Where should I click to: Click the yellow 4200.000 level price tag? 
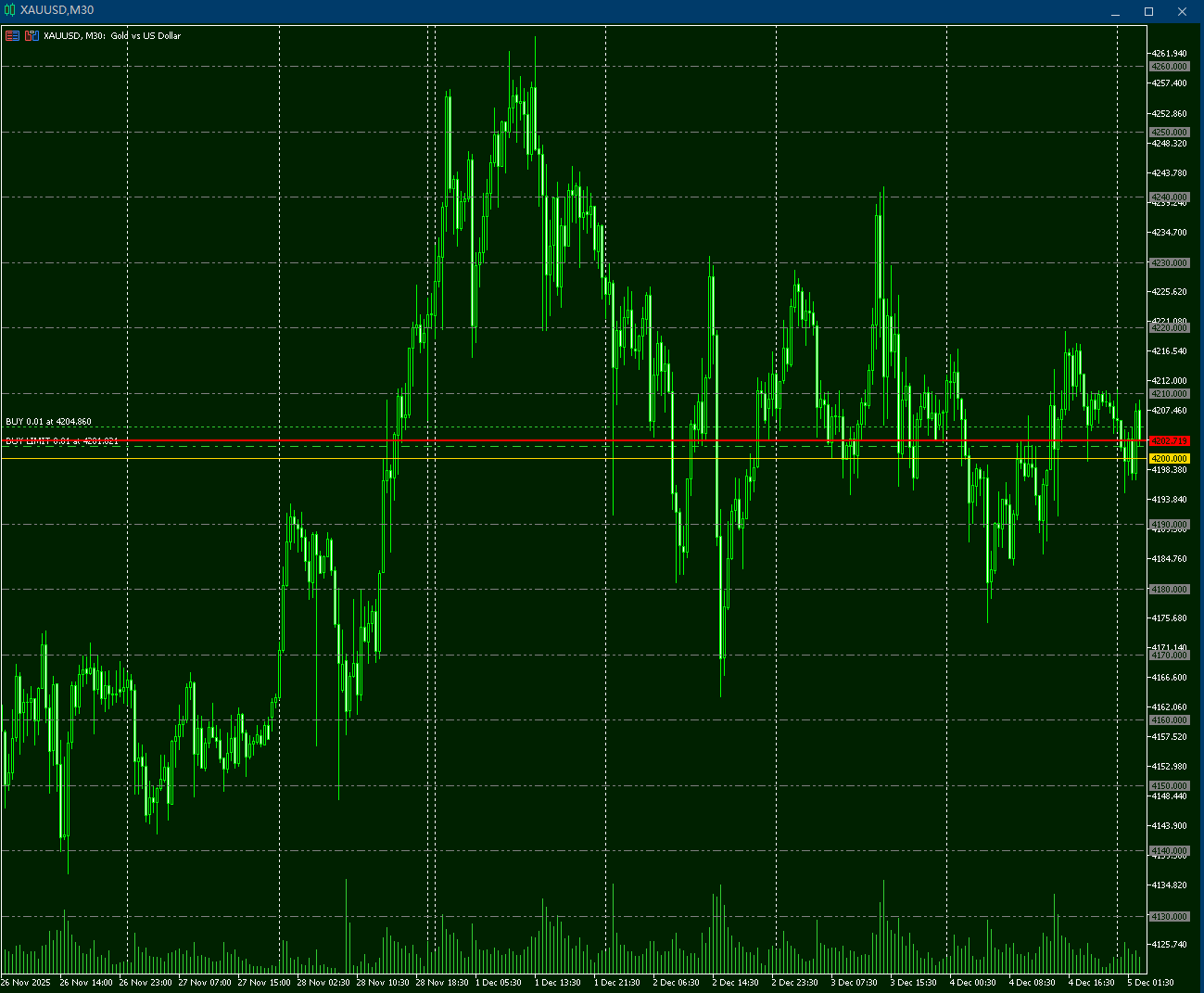pyautogui.click(x=1169, y=459)
